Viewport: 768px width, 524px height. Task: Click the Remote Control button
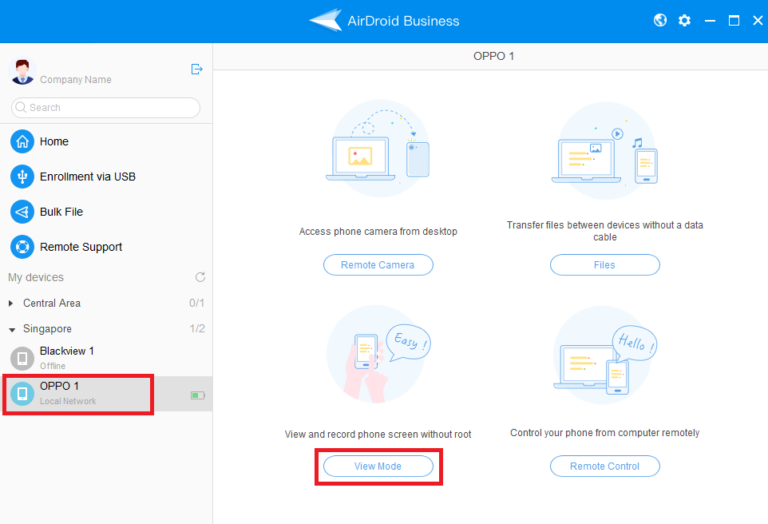tap(605, 466)
